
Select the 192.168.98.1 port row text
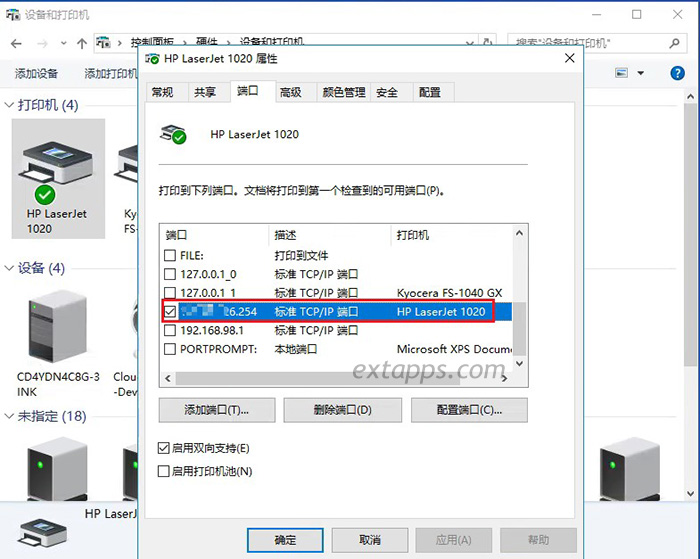pos(212,330)
